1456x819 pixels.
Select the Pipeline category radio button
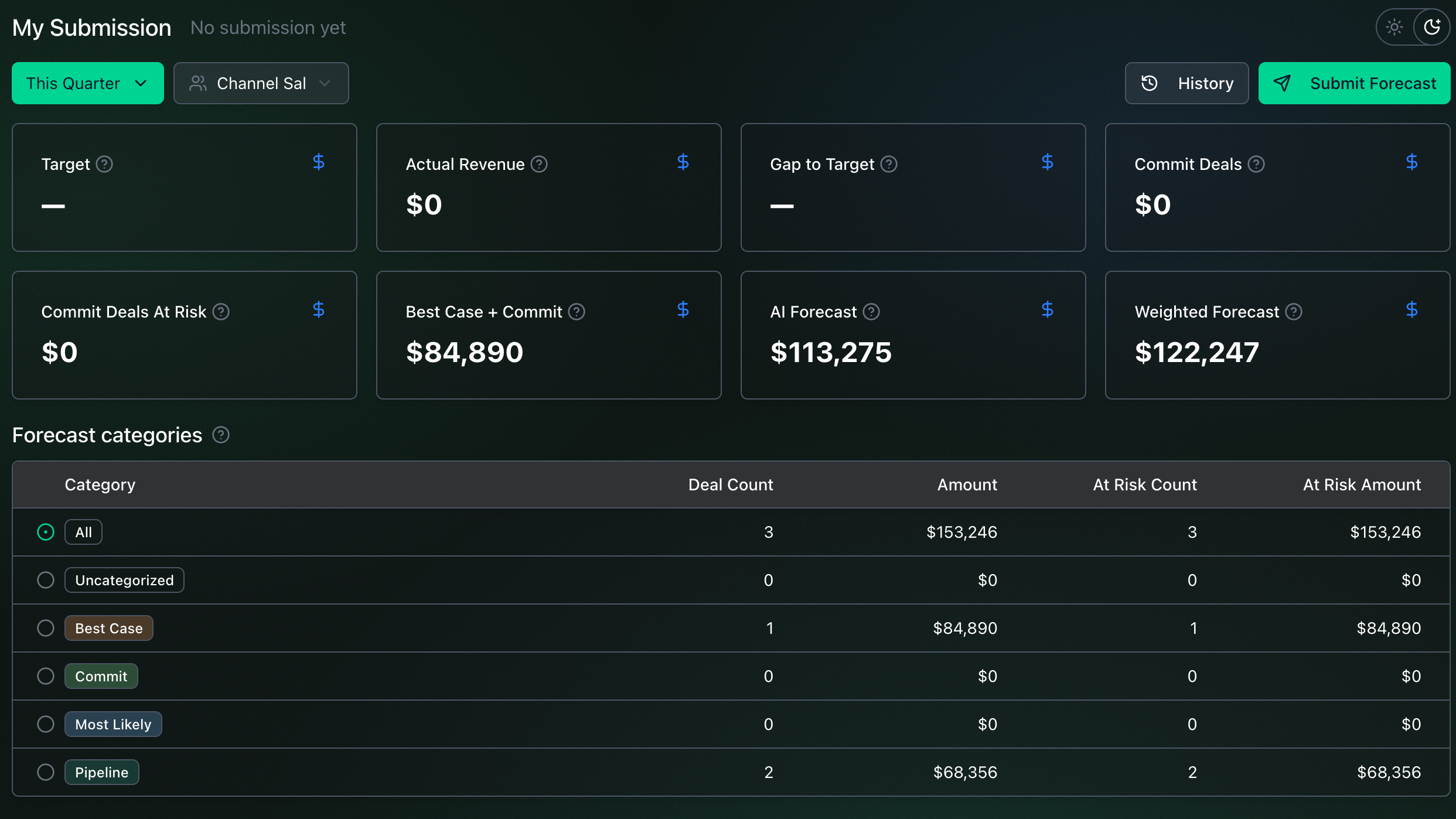tap(46, 772)
